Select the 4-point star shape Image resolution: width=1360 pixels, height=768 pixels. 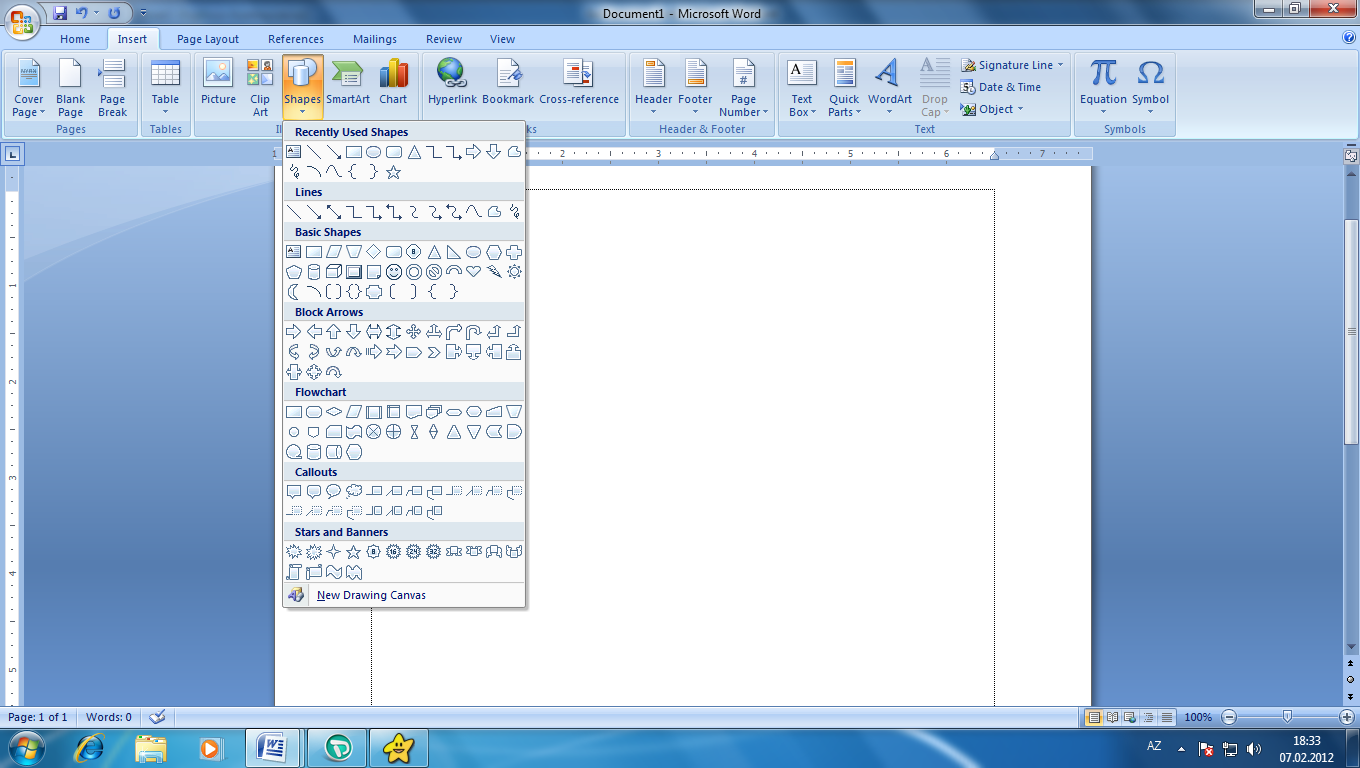pyautogui.click(x=334, y=552)
